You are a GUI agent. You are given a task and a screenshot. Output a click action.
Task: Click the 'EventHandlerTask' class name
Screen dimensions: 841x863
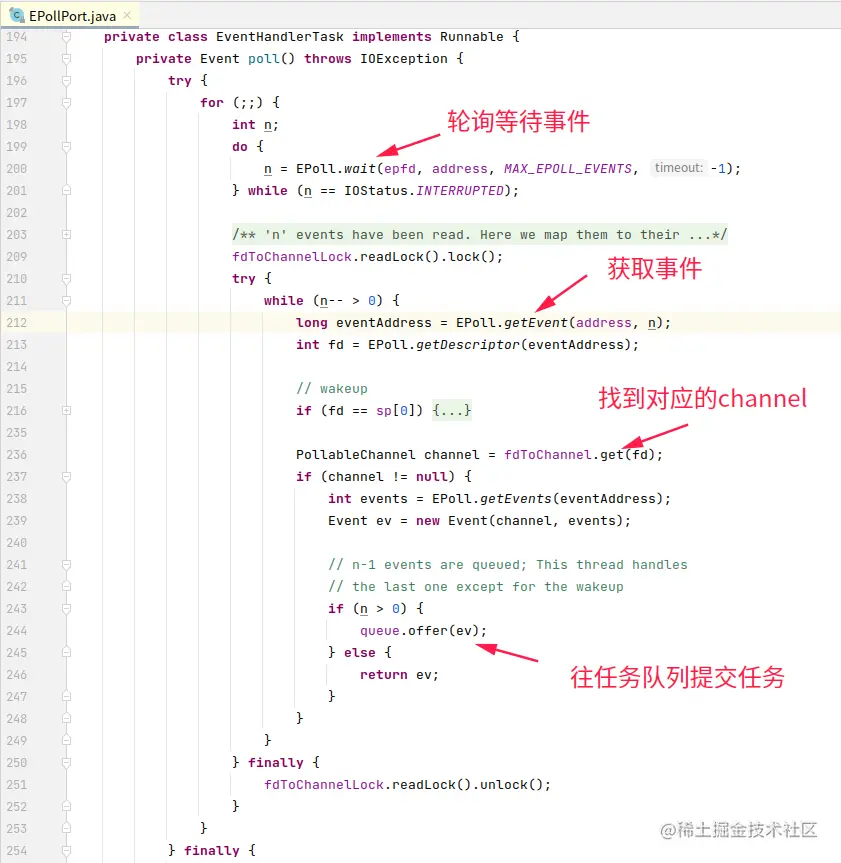click(280, 37)
